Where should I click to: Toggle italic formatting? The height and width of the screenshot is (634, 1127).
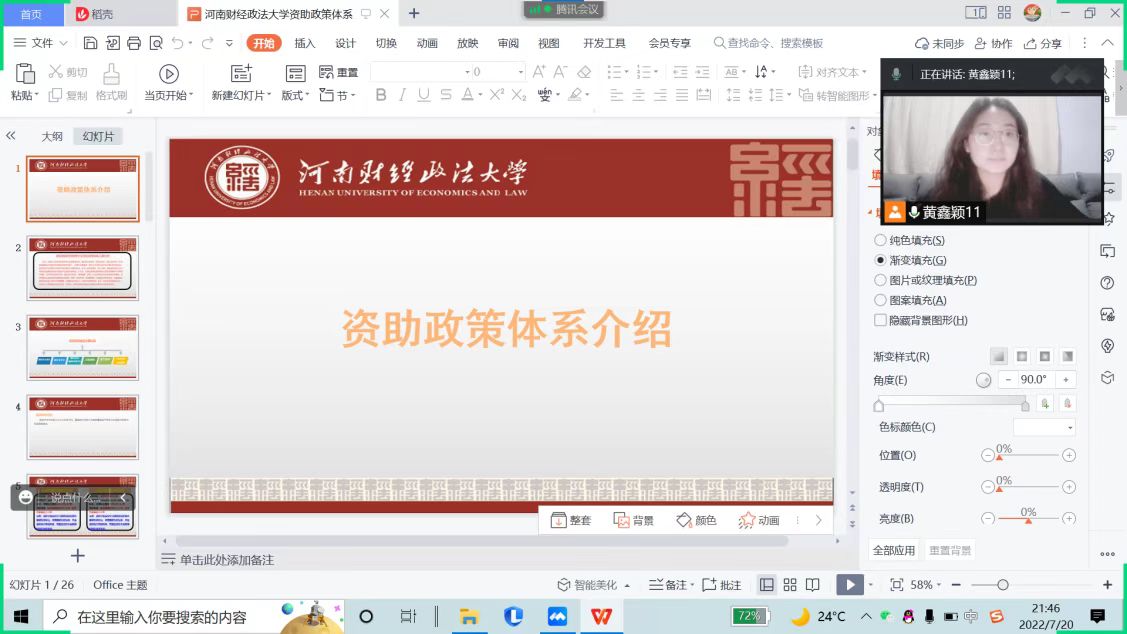tap(402, 95)
